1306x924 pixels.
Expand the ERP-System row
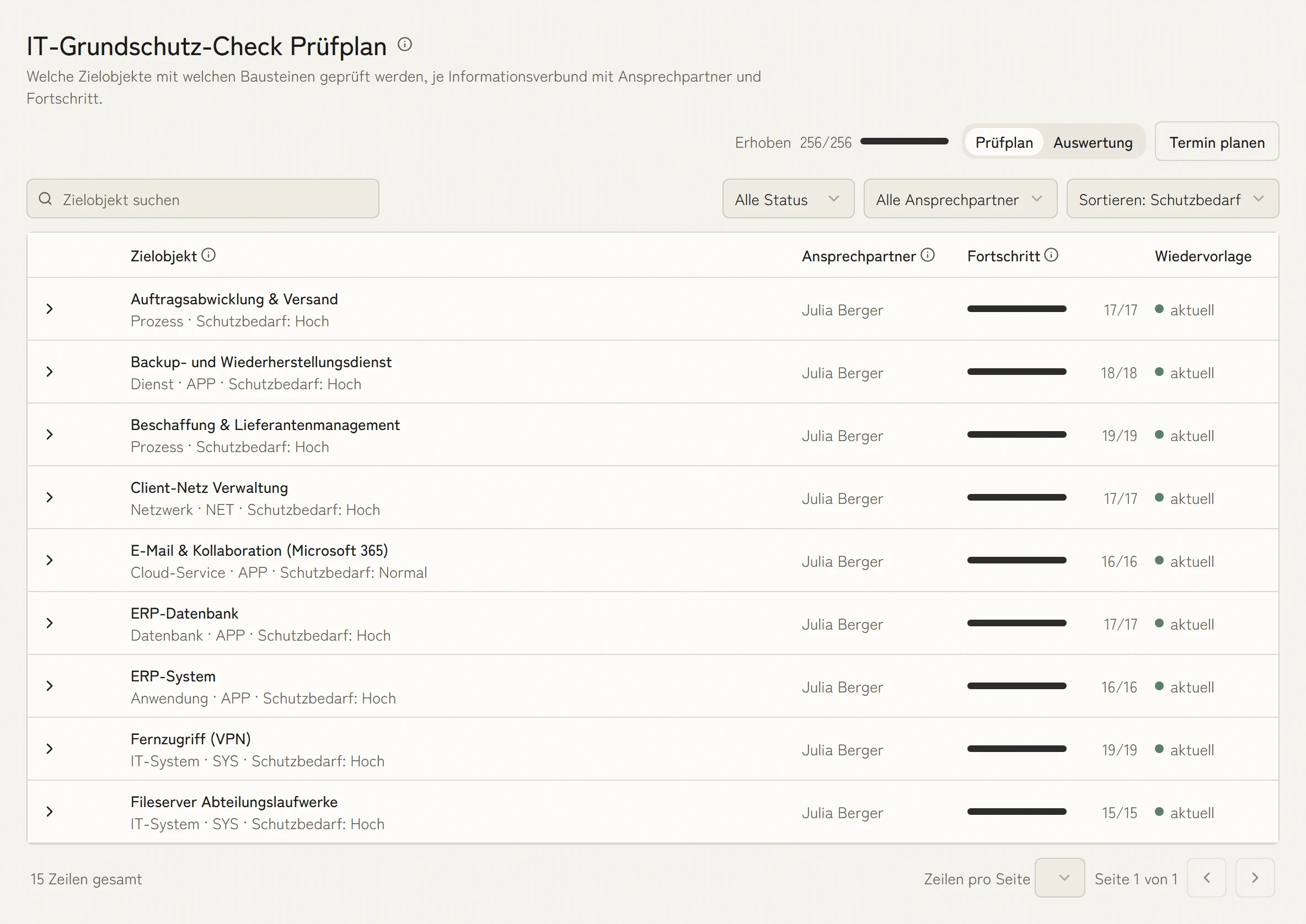(50, 686)
